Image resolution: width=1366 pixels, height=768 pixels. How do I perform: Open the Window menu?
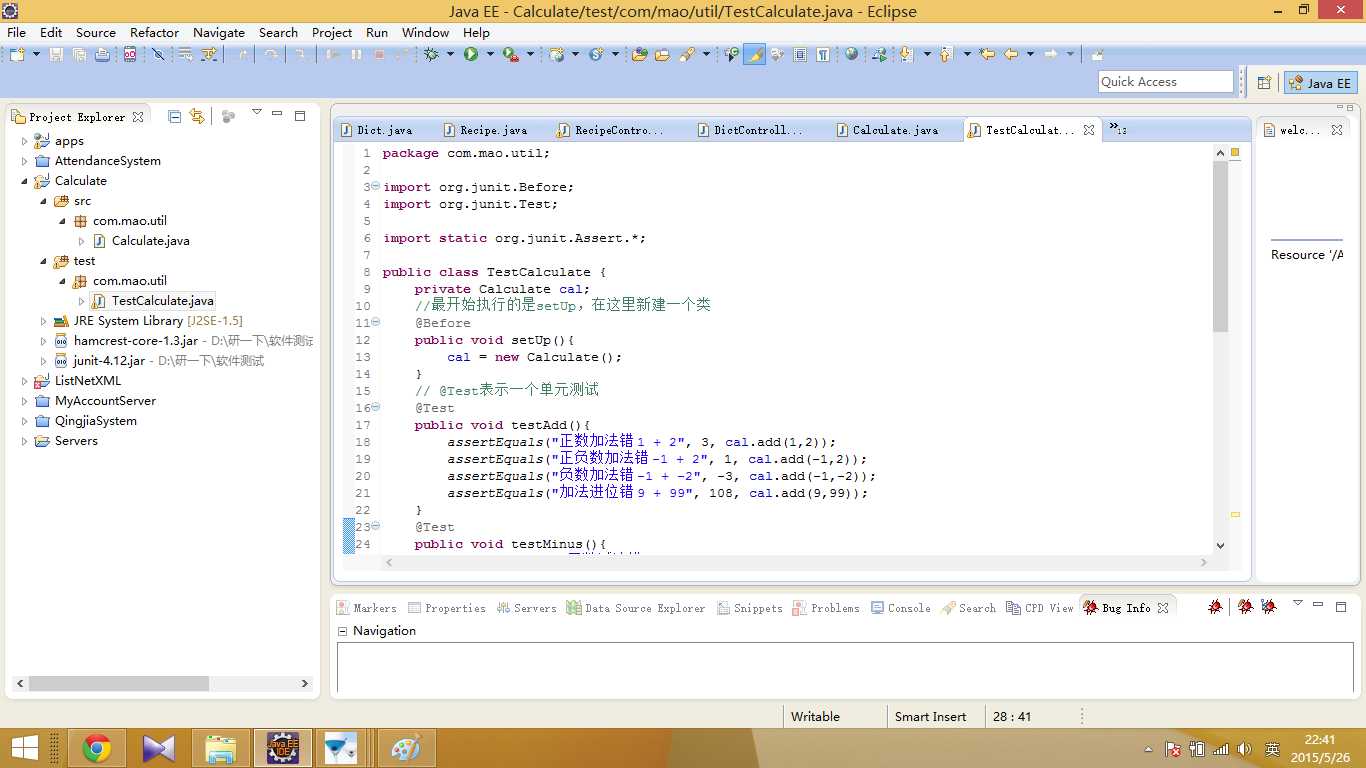pos(425,32)
